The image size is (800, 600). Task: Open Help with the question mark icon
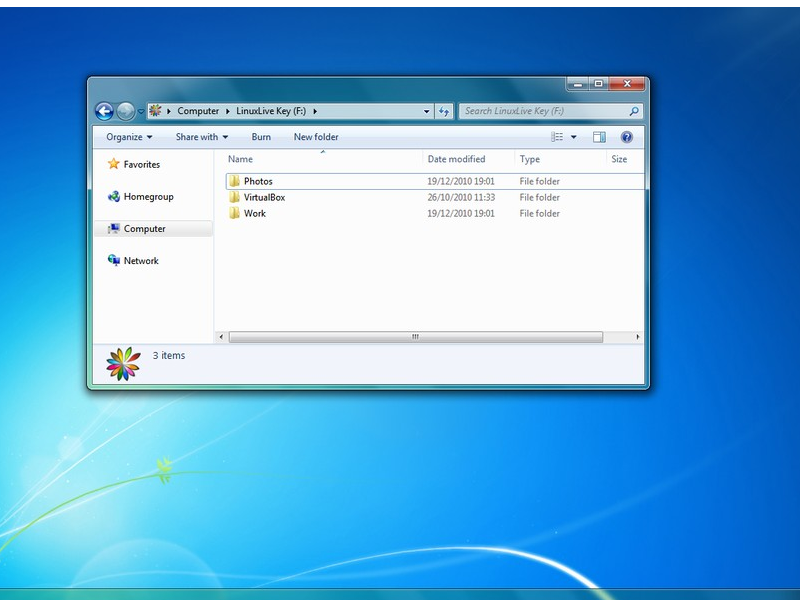[627, 137]
